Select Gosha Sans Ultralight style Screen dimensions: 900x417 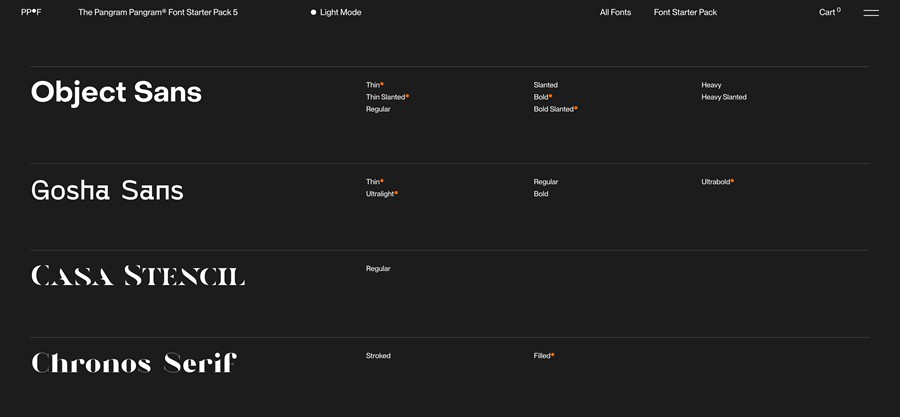click(x=382, y=194)
